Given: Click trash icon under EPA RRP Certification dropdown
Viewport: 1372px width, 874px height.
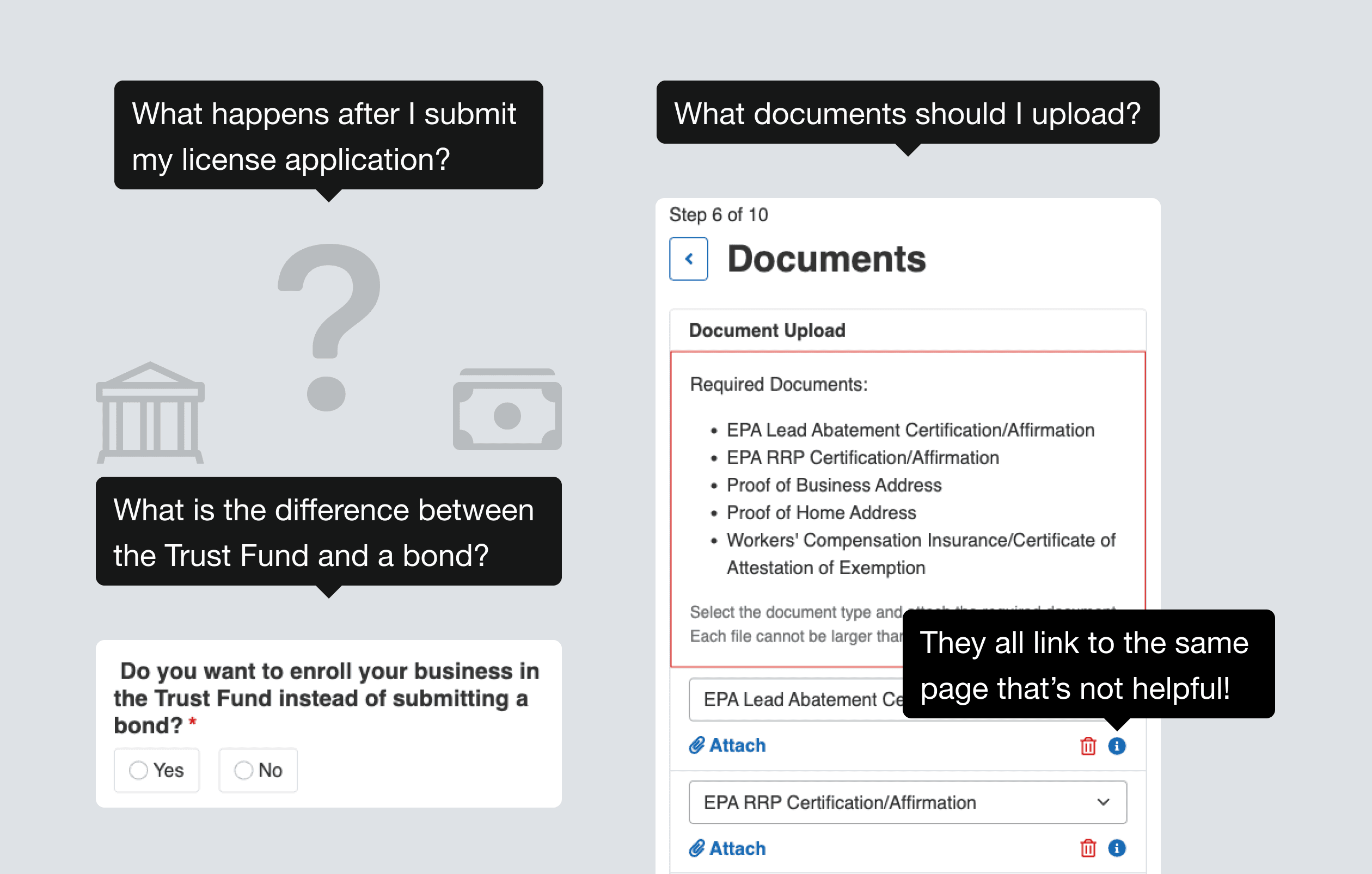Looking at the screenshot, I should 1088,848.
